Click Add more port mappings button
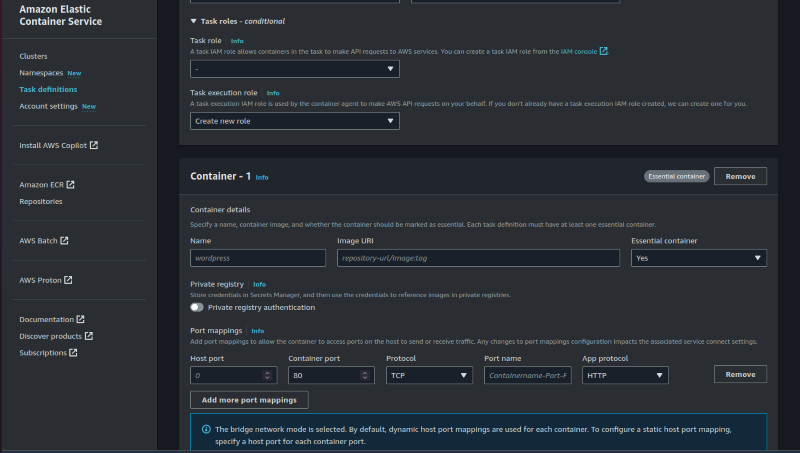Screen dimensions: 800x453 (249, 400)
